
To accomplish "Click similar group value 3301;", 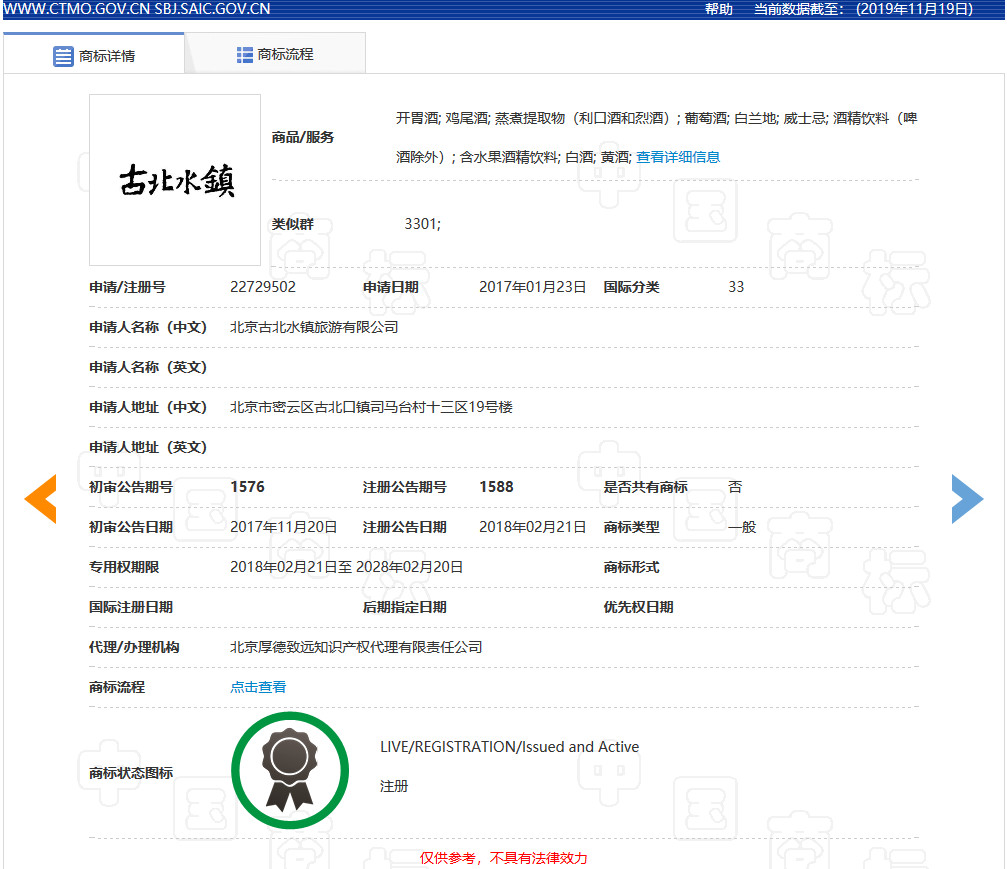I will point(423,224).
